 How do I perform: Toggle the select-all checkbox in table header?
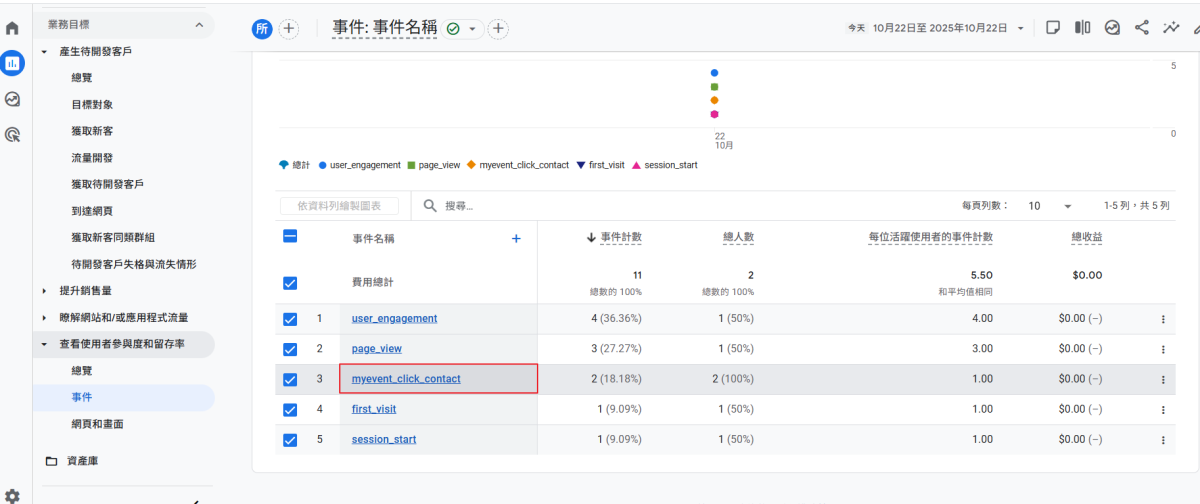click(290, 237)
